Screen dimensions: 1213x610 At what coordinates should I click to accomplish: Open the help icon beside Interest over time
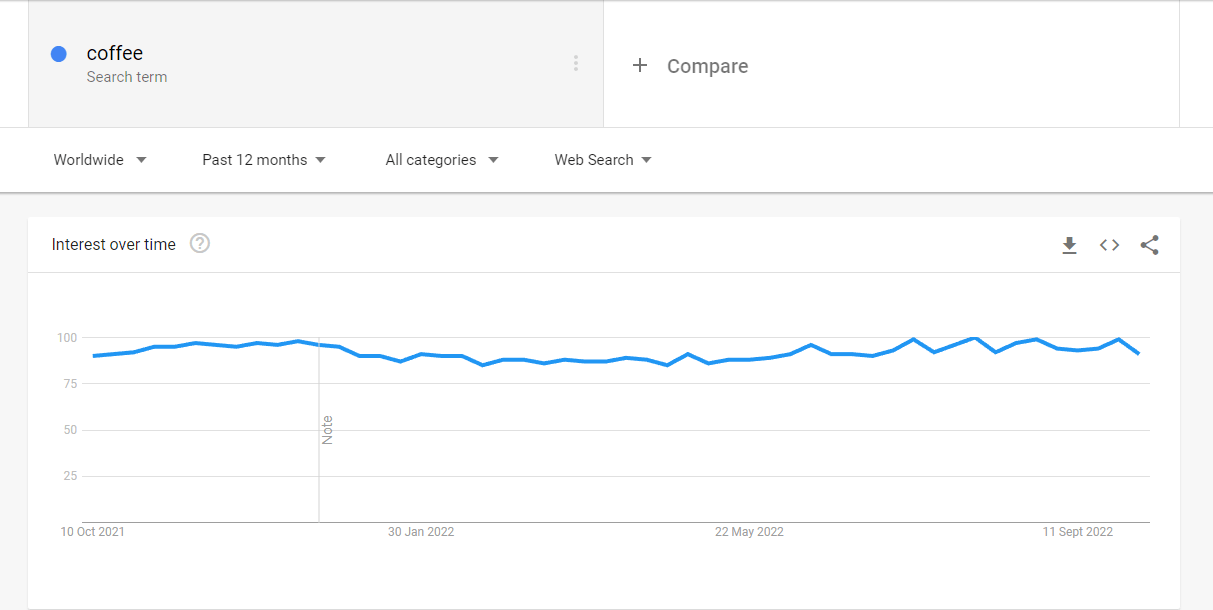coord(200,243)
